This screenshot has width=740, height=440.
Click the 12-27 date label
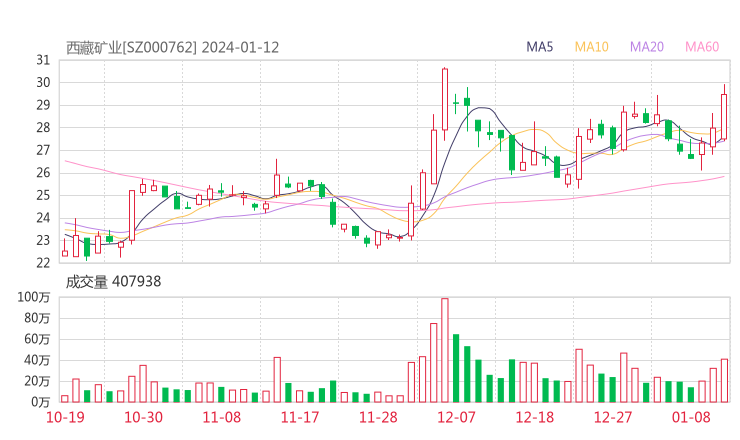pyautogui.click(x=613, y=417)
